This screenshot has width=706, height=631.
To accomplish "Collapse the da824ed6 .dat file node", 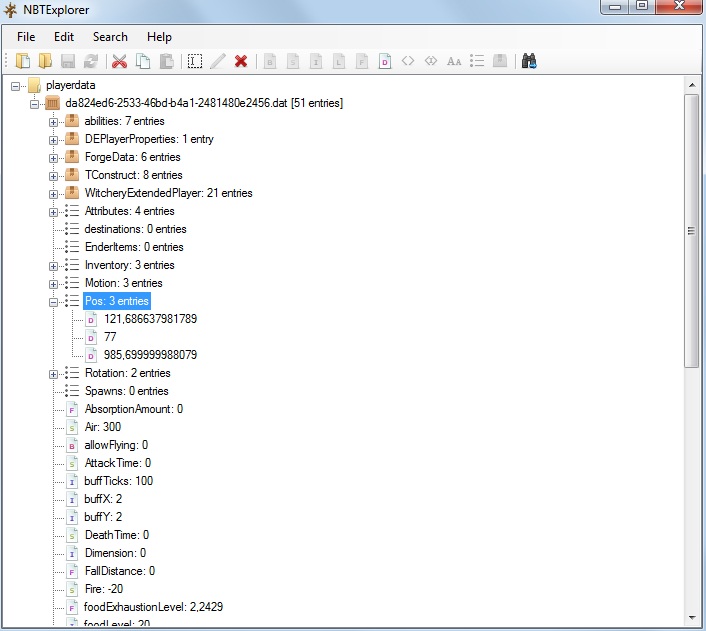I will point(34,104).
